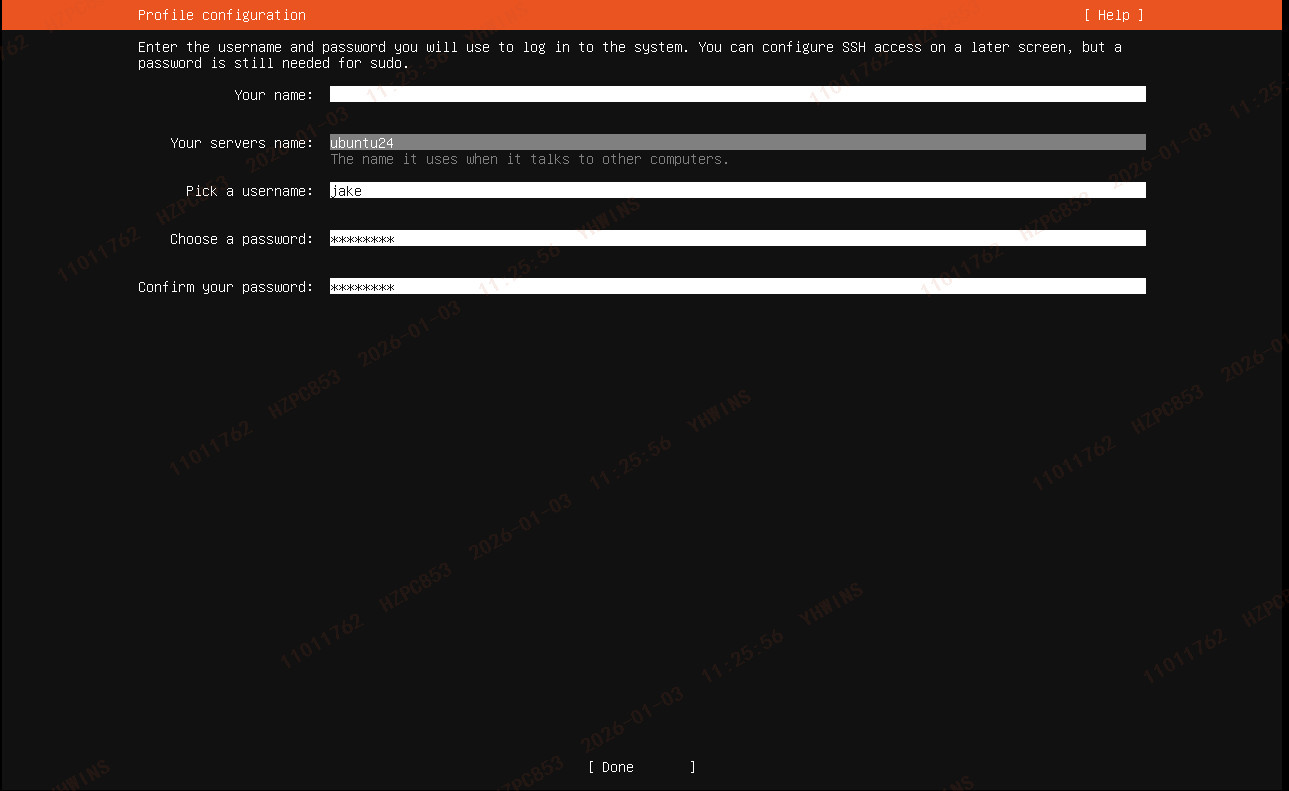Select the Confirm your password field
Screen dimensions: 1289x791
[738, 286]
